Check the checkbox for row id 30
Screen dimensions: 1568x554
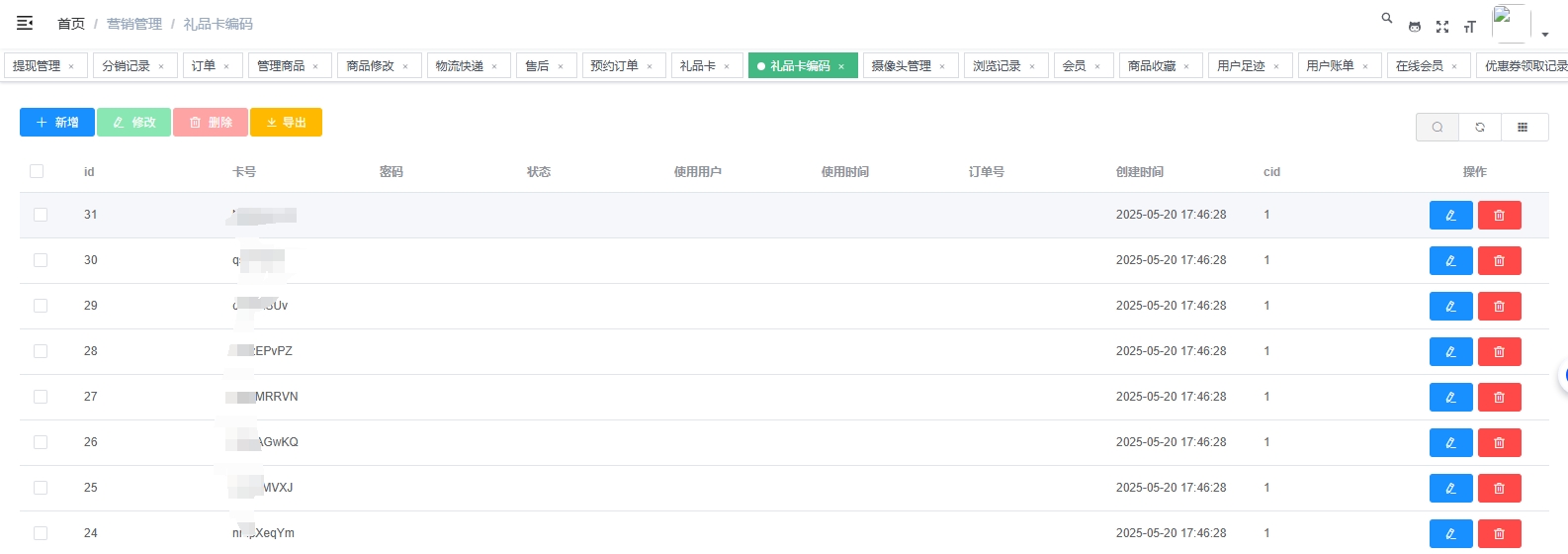tap(41, 260)
